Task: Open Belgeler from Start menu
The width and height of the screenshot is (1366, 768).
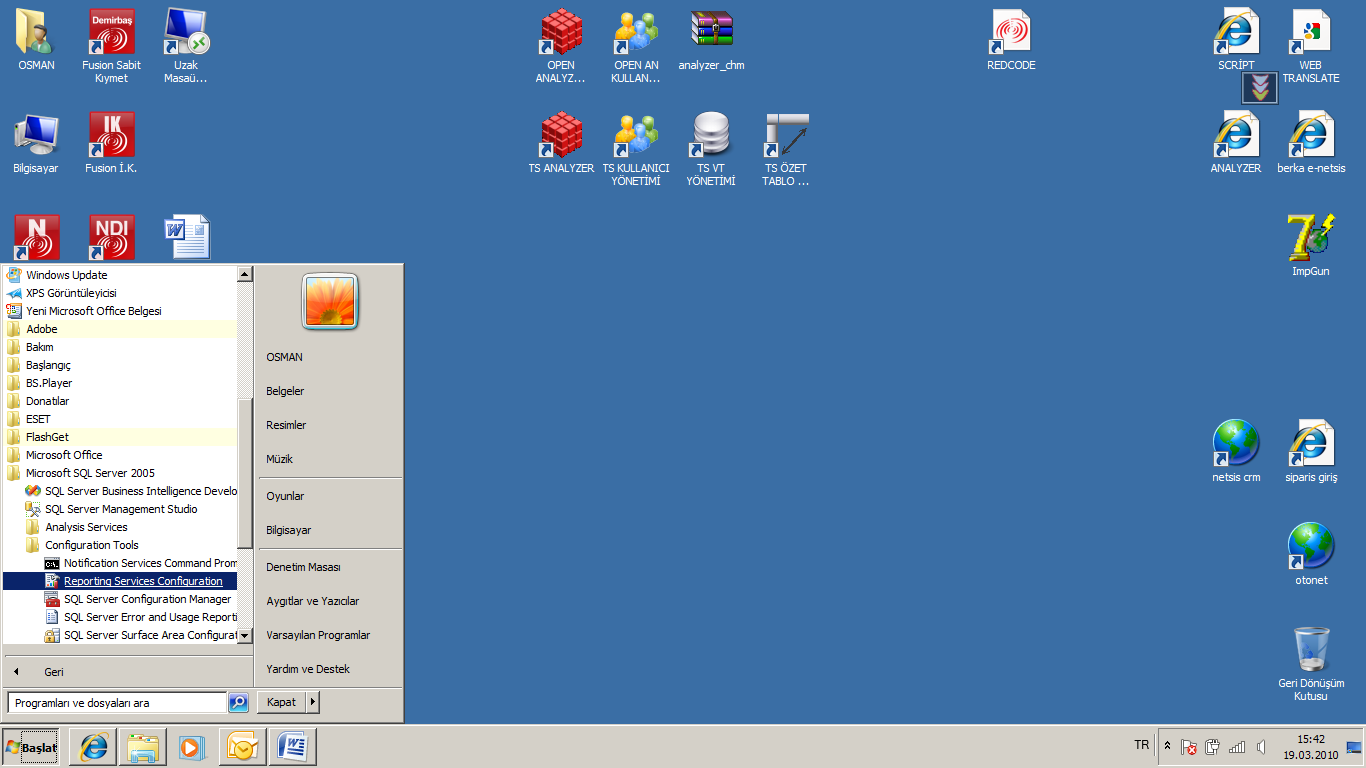Action: tap(330, 391)
